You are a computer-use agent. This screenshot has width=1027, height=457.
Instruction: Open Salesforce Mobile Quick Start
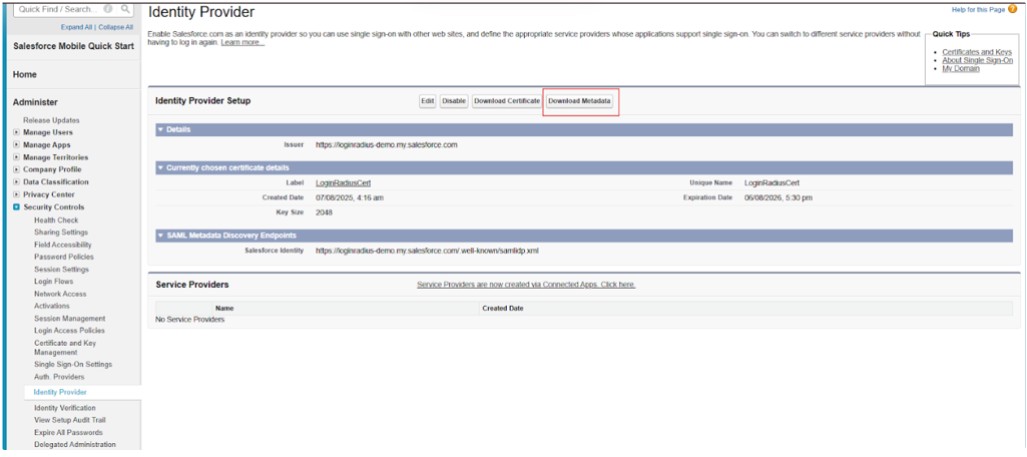(73, 46)
